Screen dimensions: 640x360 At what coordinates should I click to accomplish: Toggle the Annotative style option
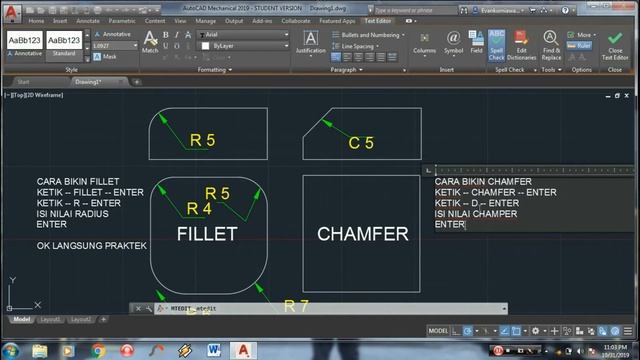(x=112, y=34)
